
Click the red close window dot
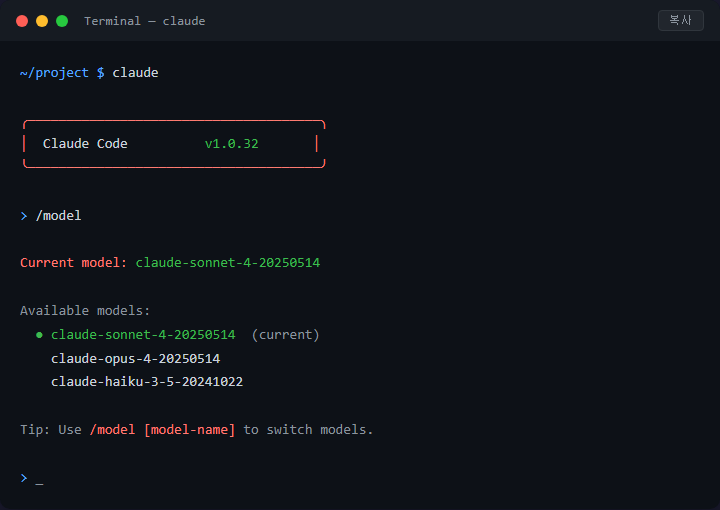22,21
